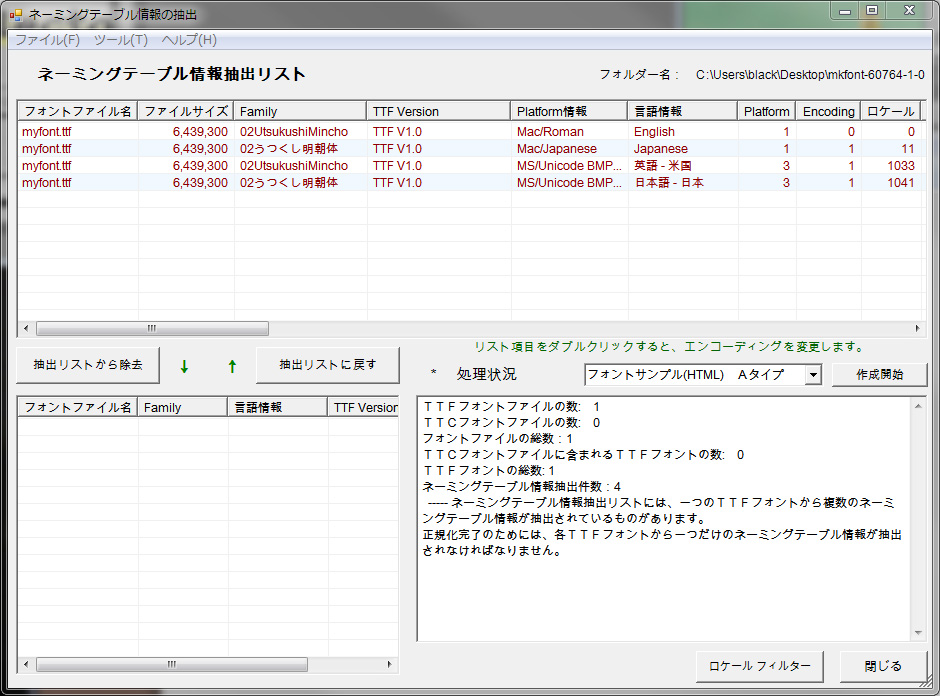Open the ファイル(F) menu
Screen dimensions: 940x696
pos(47,40)
